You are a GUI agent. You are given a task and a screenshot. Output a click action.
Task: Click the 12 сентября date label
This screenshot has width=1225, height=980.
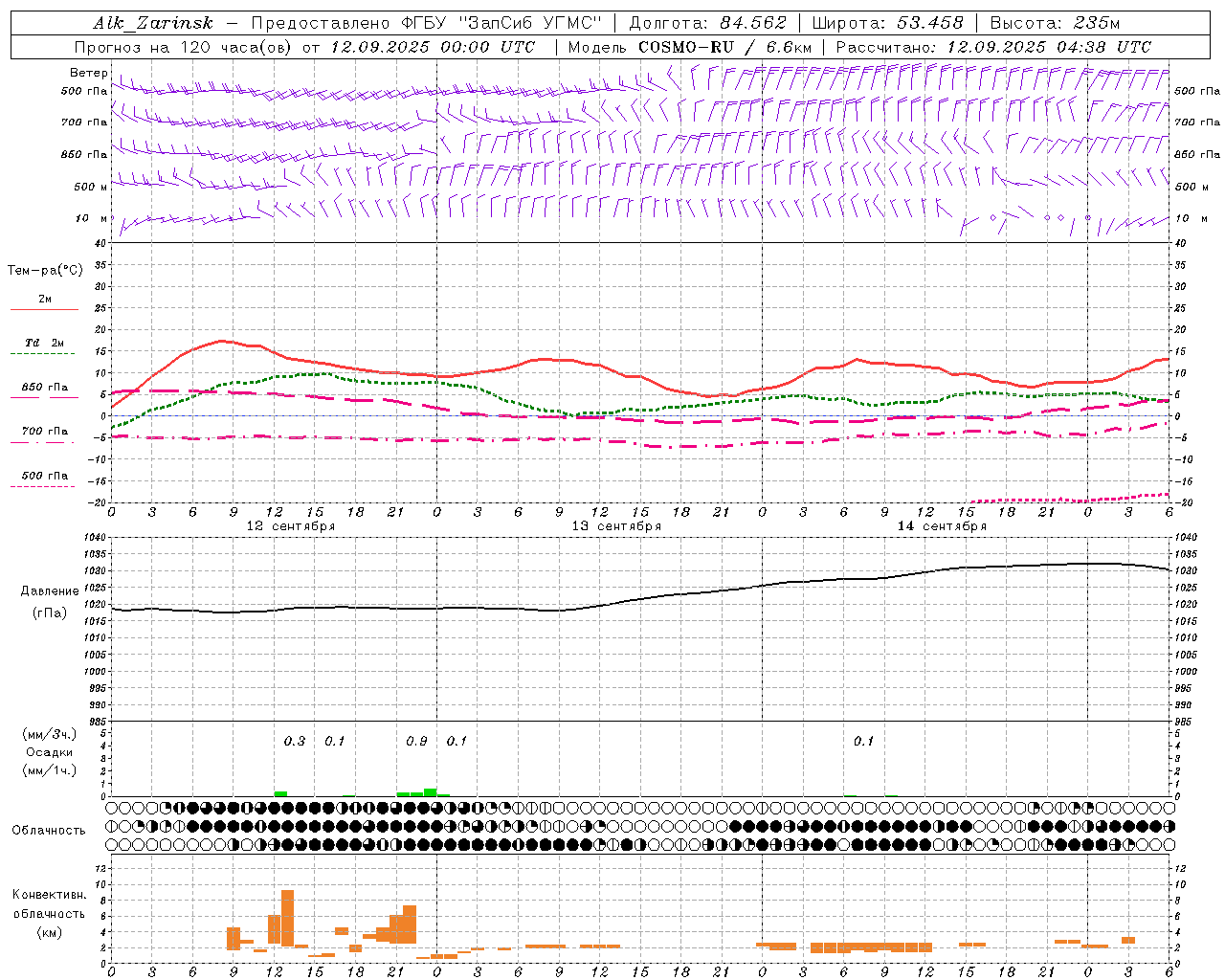291,526
